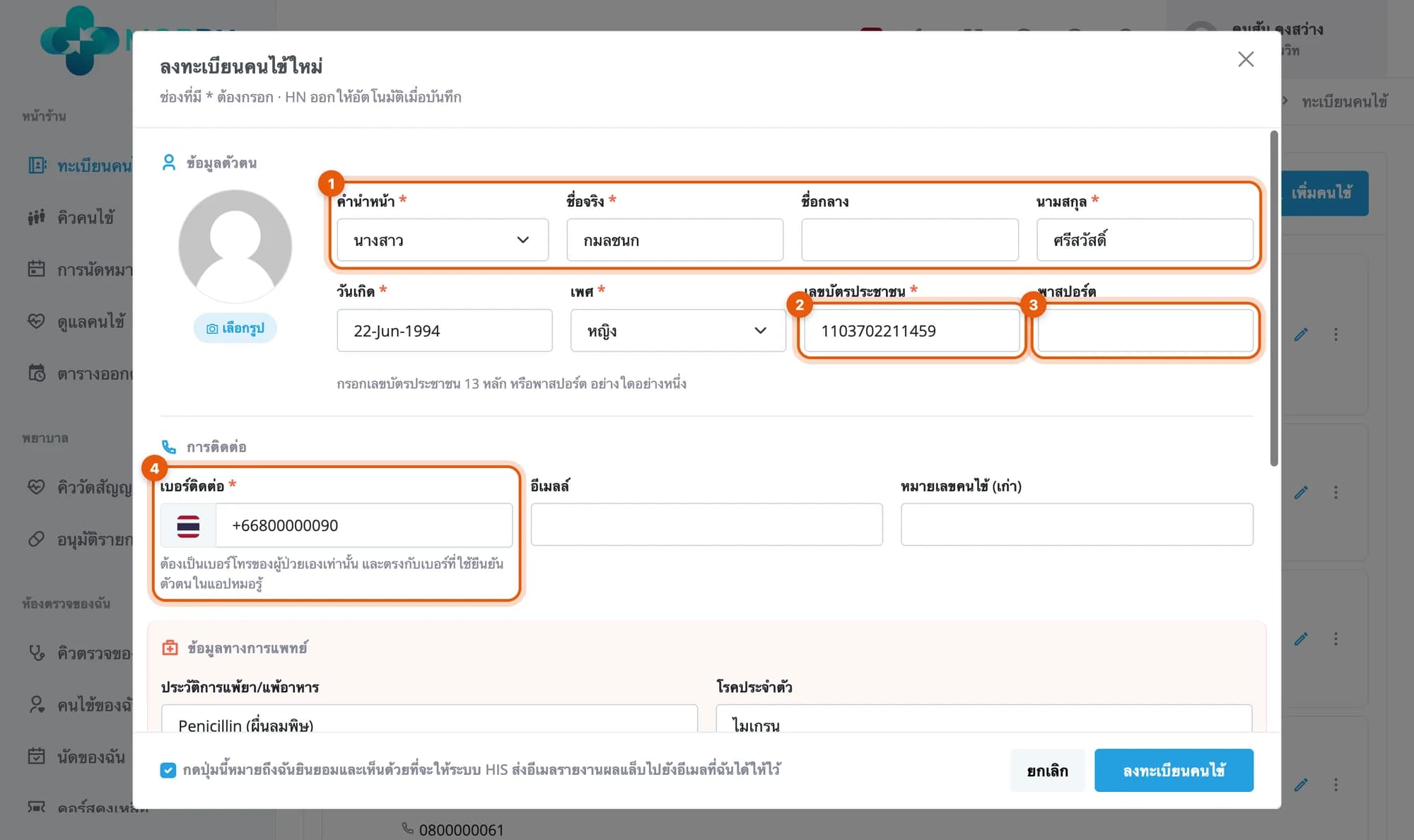Screen dimensions: 1414x840
Task: Toggle the HIS email consent checkbox
Action: tap(168, 770)
